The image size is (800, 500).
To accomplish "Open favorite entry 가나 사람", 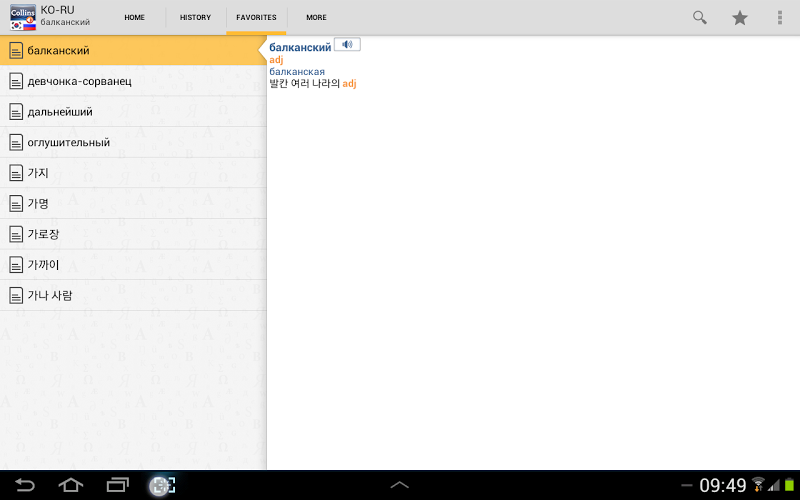I will point(133,295).
